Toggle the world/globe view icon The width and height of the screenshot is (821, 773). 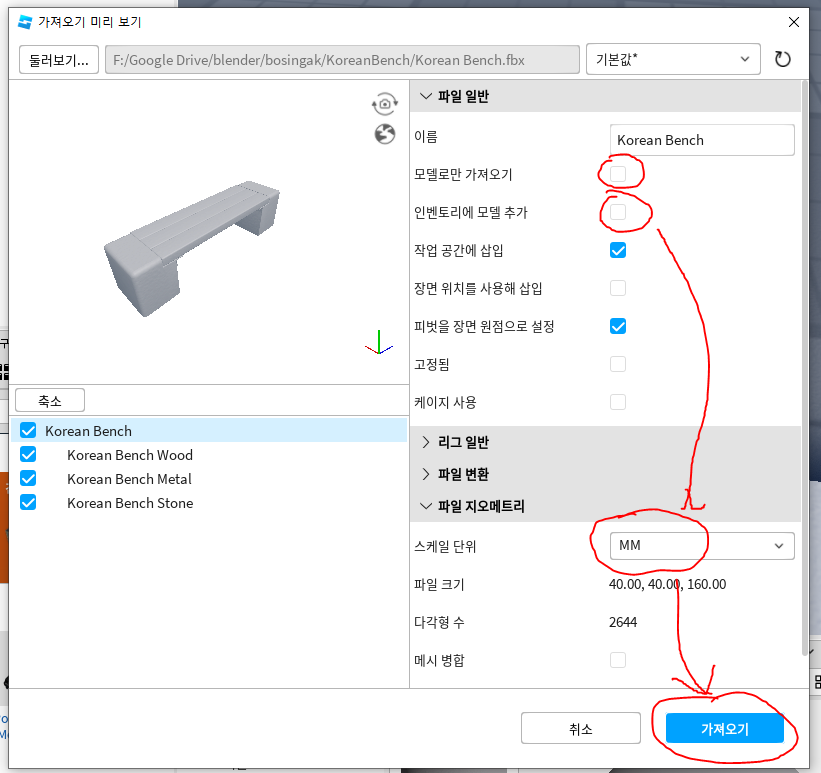(x=385, y=134)
